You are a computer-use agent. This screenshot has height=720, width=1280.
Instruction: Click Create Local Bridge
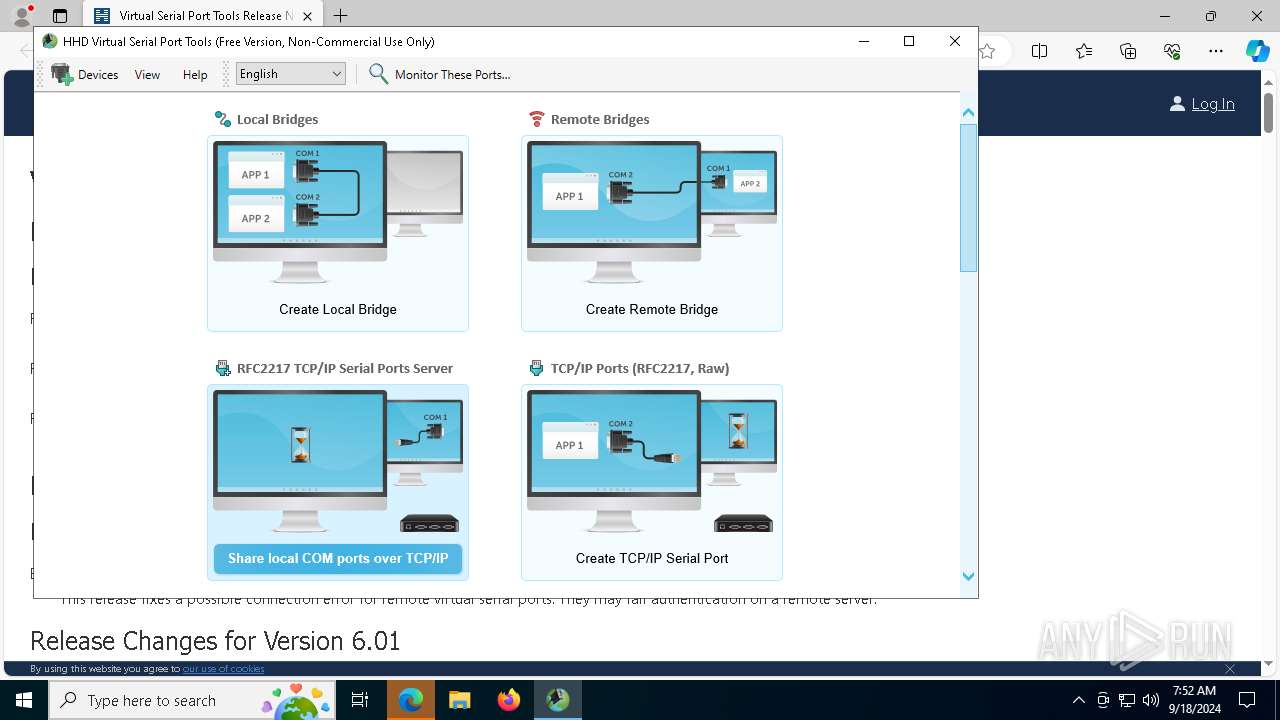point(338,309)
